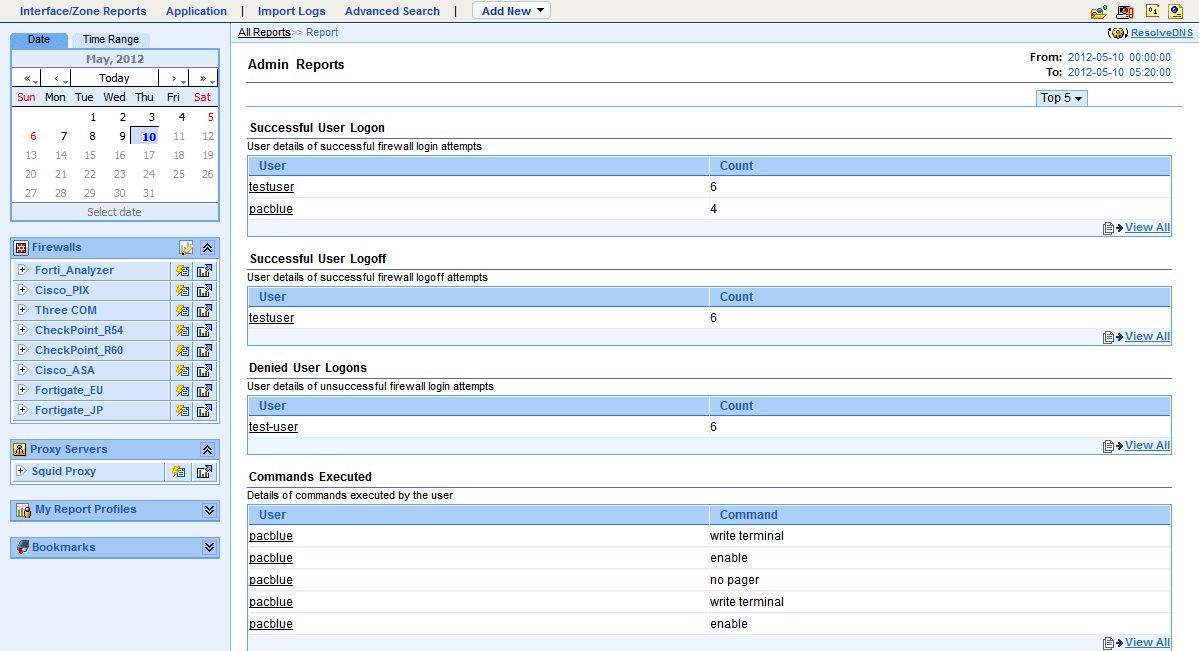Click the yellow note icon showing 01
Screen dimensions: 1199x651
pos(1152,11)
